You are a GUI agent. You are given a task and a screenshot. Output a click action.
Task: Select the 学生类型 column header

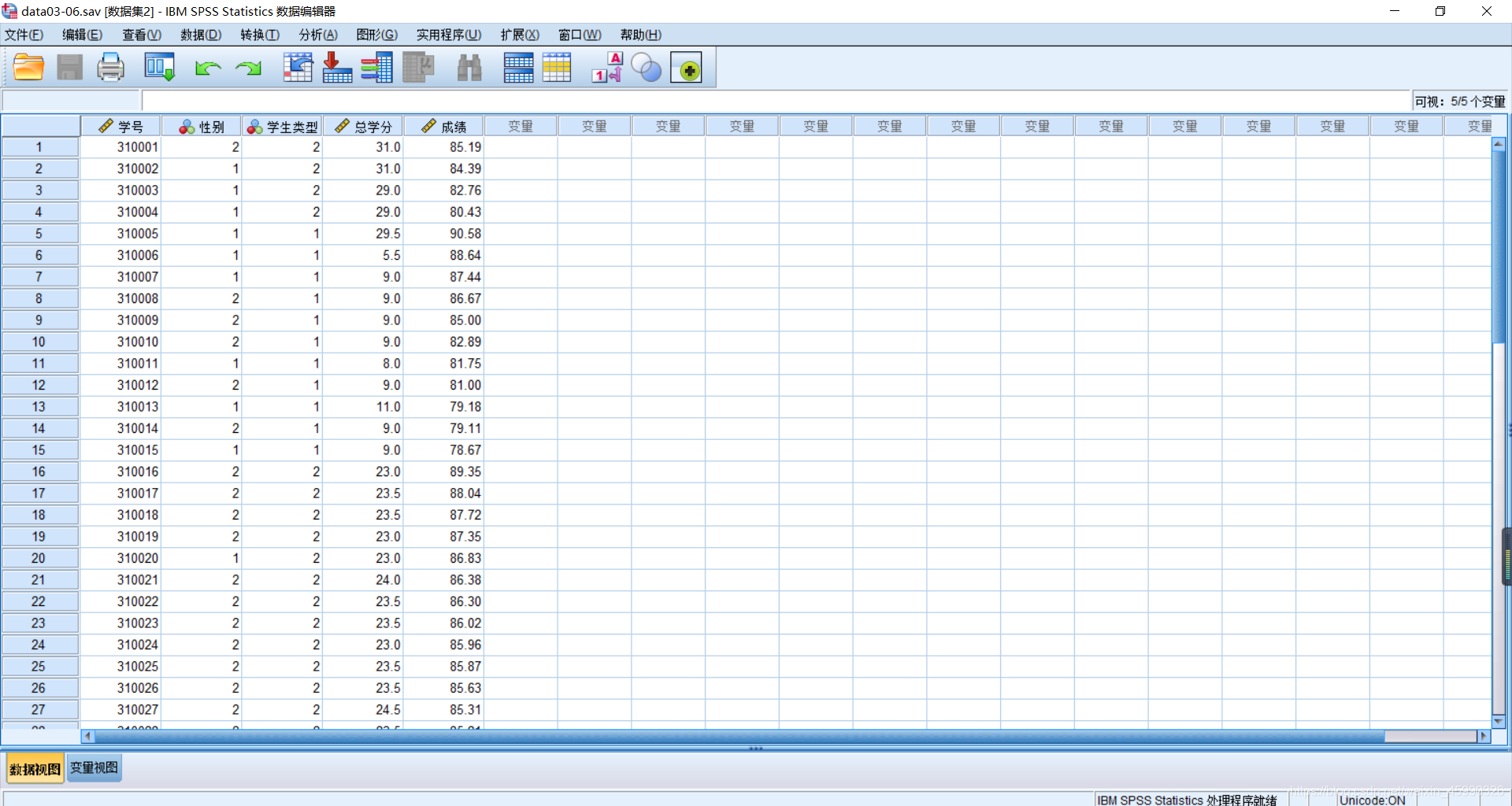[282, 126]
